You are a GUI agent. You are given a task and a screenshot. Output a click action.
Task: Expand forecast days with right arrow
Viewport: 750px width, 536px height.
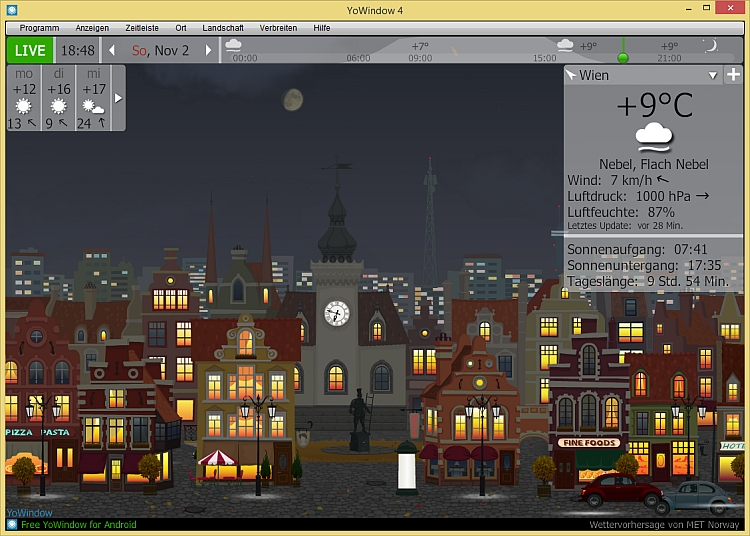118,98
